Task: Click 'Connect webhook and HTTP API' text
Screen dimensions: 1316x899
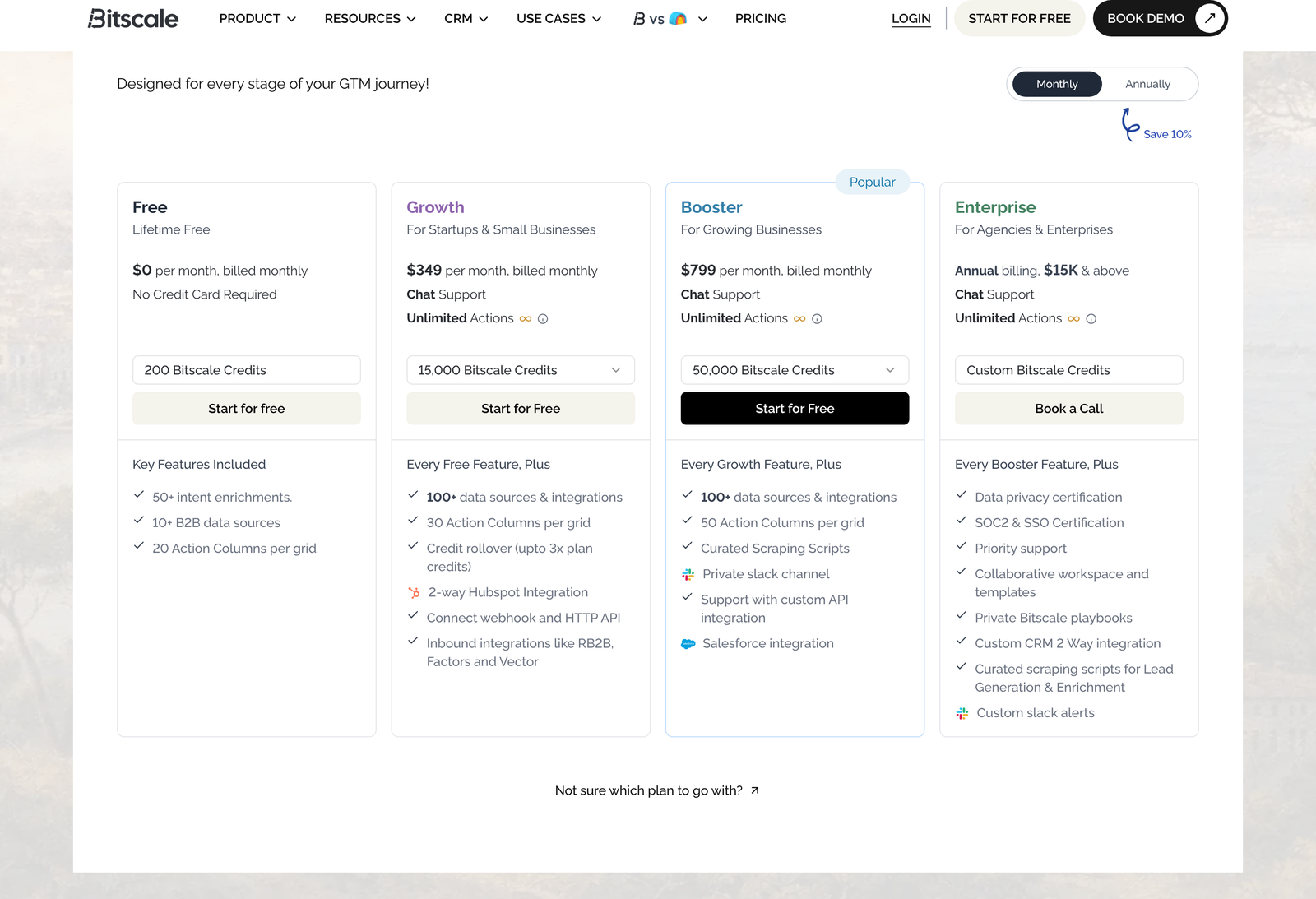Action: (x=524, y=618)
